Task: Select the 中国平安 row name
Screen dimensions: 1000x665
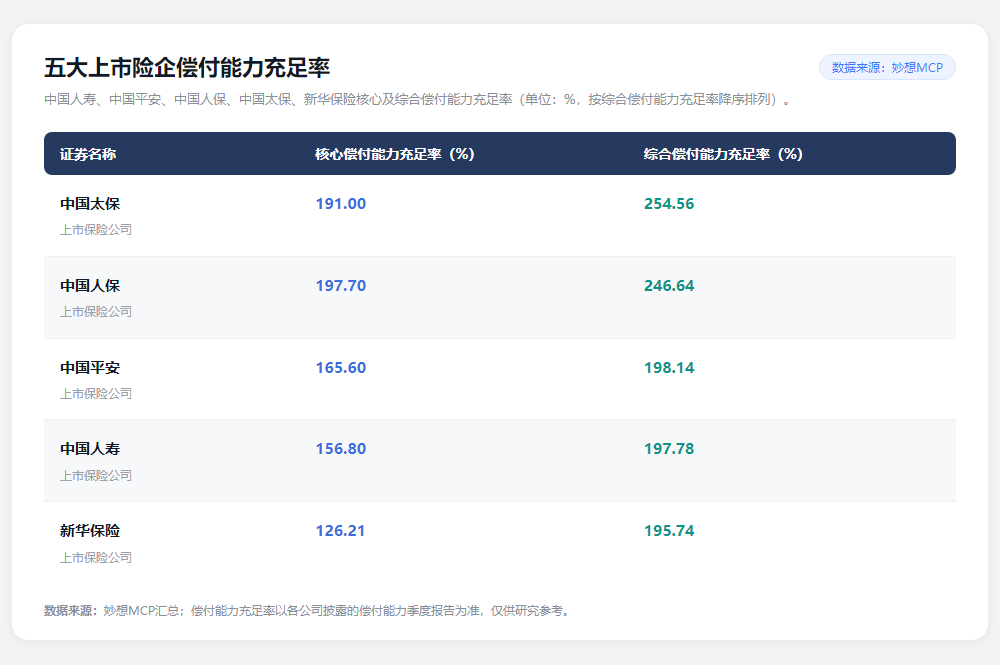Action: coord(90,368)
